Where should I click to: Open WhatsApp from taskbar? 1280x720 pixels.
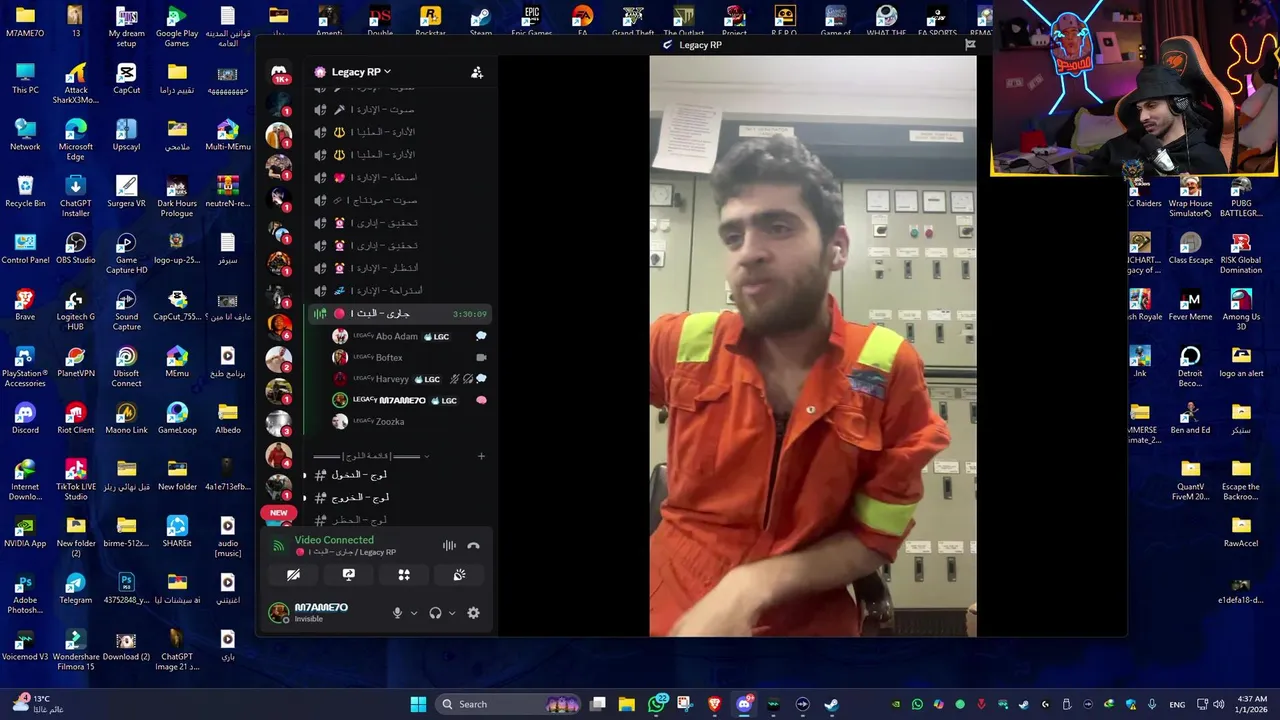(x=656, y=704)
